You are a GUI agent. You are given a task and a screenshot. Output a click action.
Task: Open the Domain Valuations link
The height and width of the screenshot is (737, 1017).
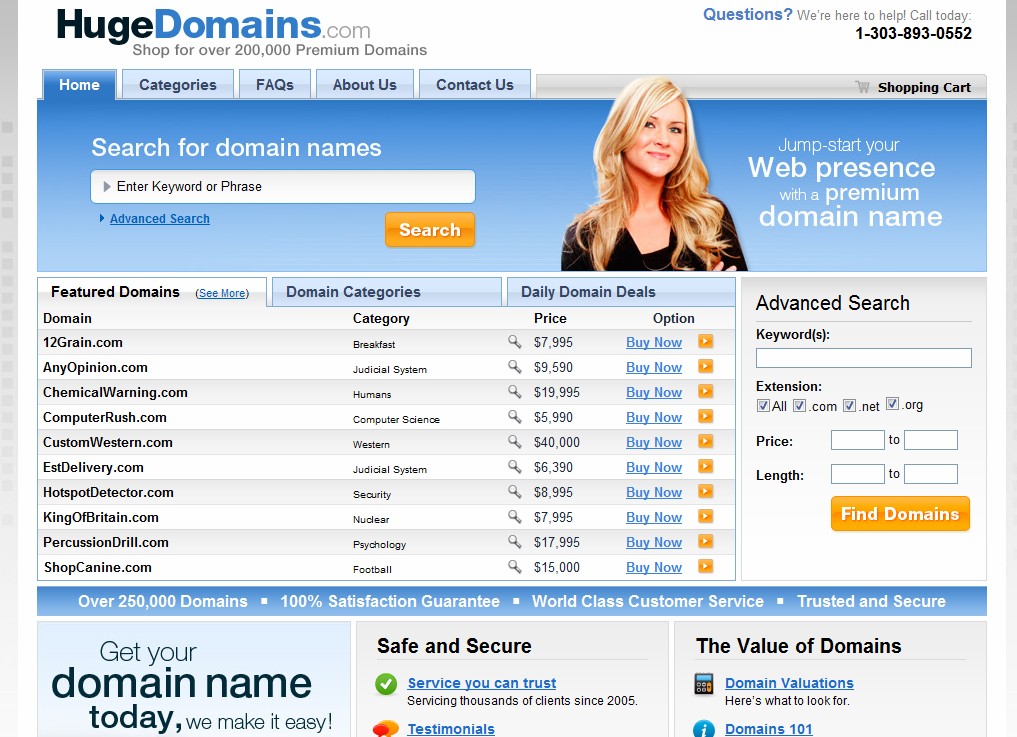789,683
